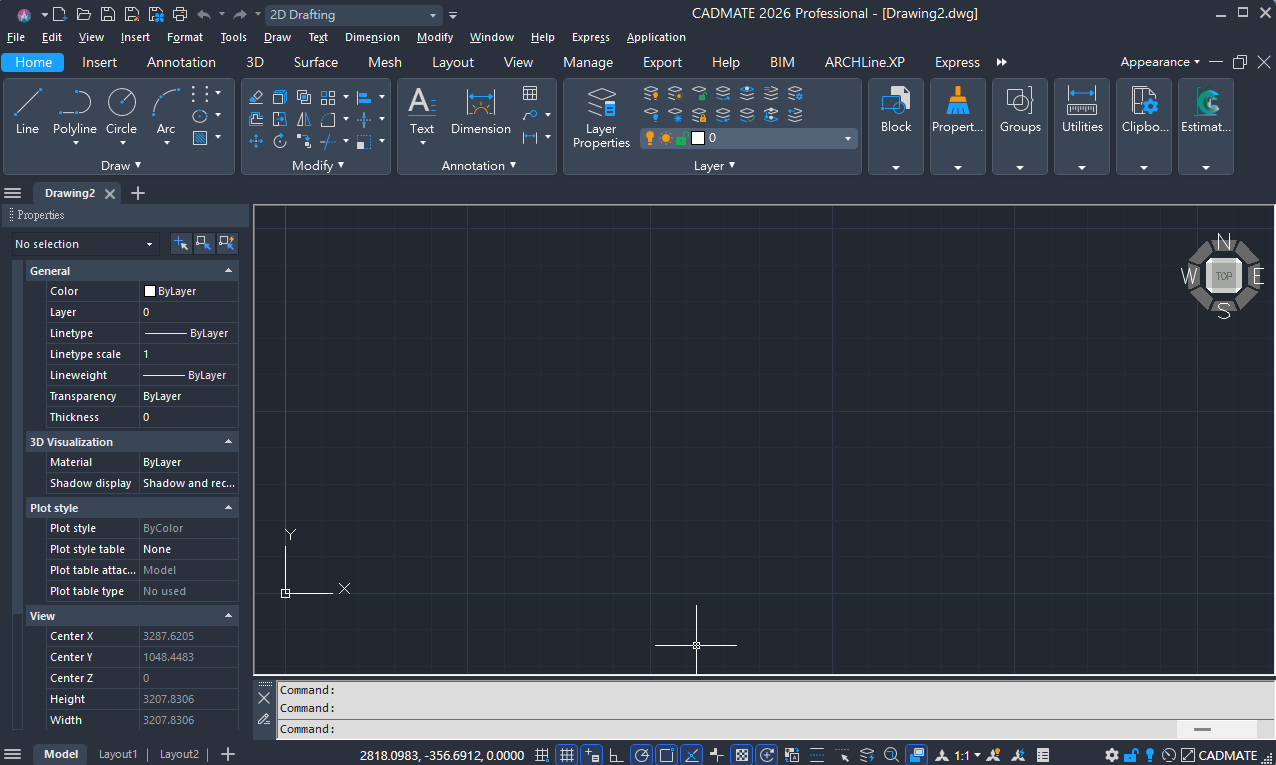Click the Block panel button
Screen dimensions: 1276x765
point(896,110)
